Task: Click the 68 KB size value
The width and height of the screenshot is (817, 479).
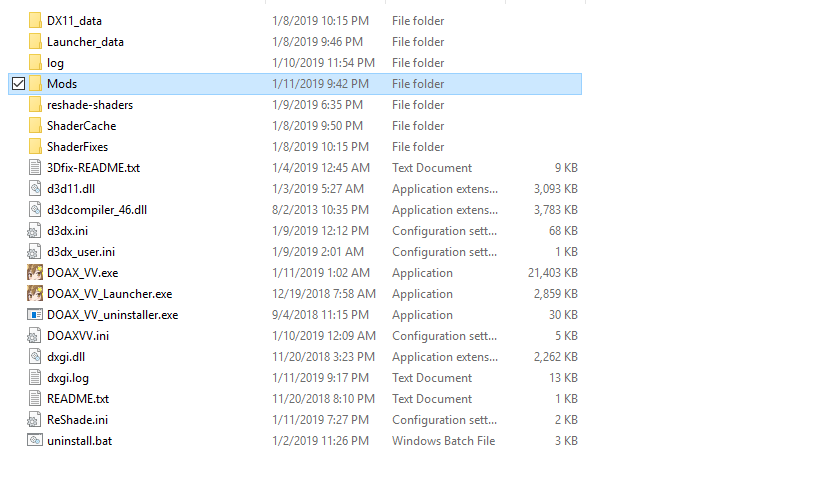Action: [x=563, y=231]
